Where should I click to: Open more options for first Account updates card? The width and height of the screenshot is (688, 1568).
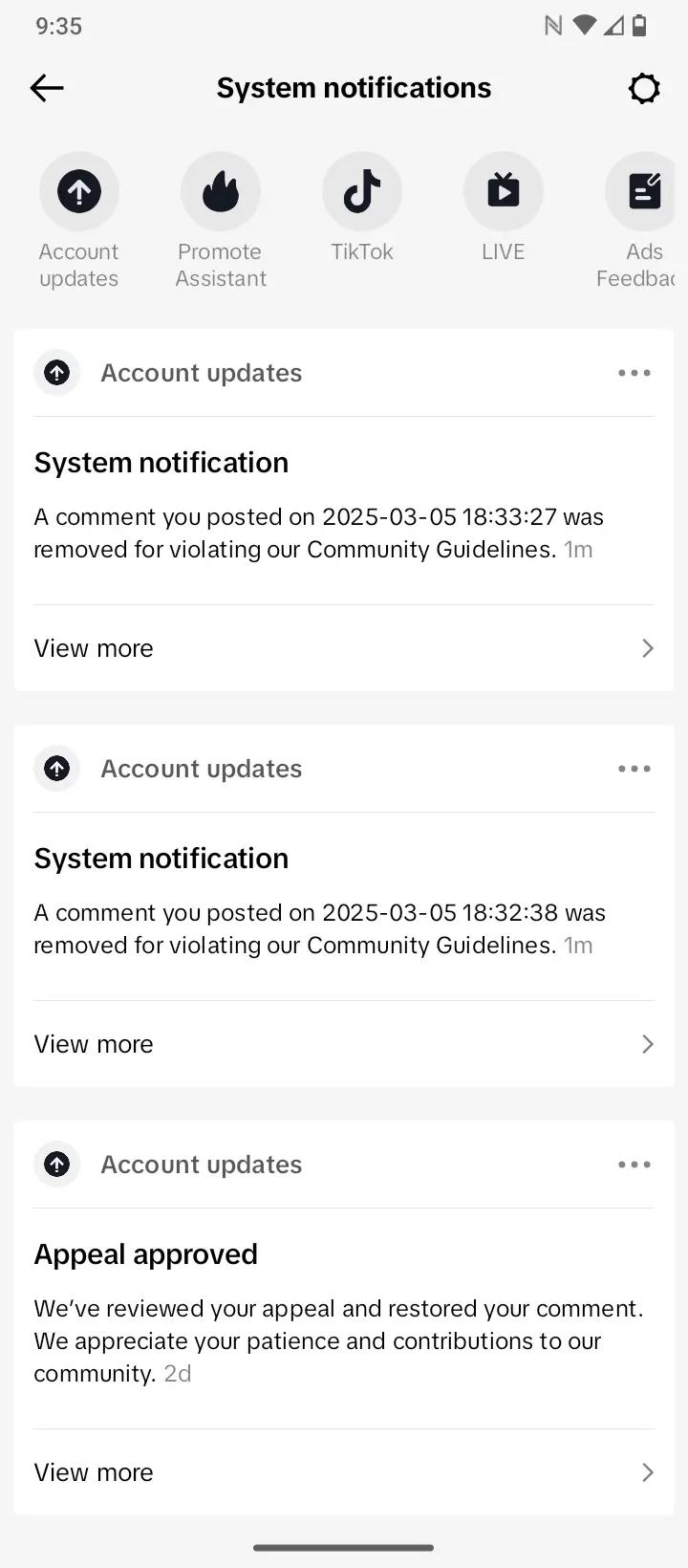point(634,373)
